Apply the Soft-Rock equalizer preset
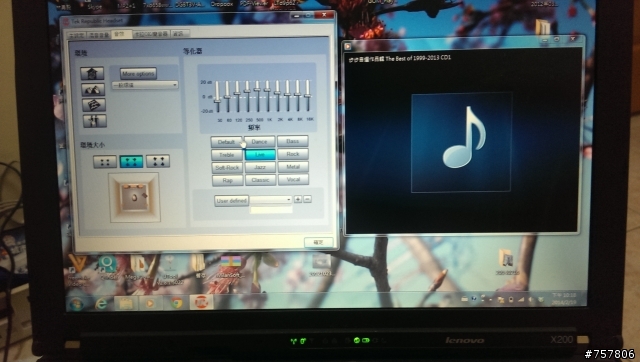The width and height of the screenshot is (640, 362). tap(227, 168)
